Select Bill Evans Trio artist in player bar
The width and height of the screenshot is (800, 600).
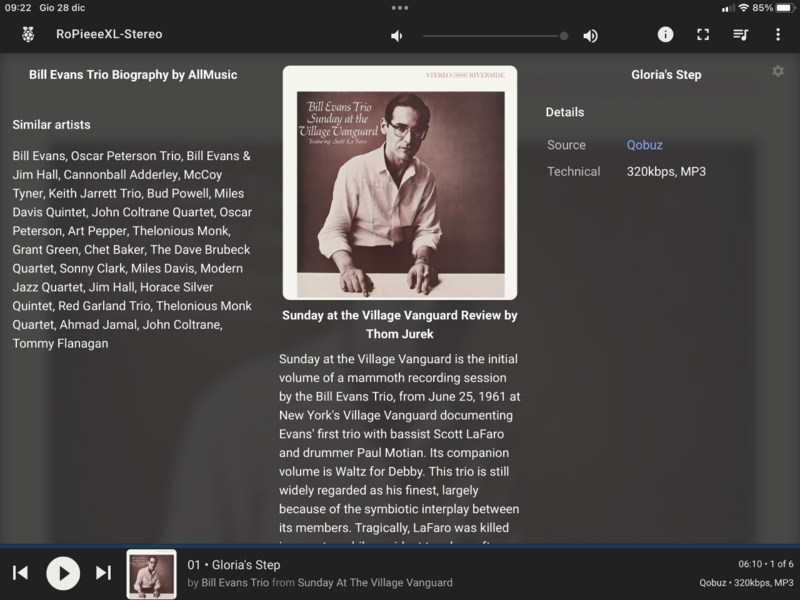(x=235, y=582)
